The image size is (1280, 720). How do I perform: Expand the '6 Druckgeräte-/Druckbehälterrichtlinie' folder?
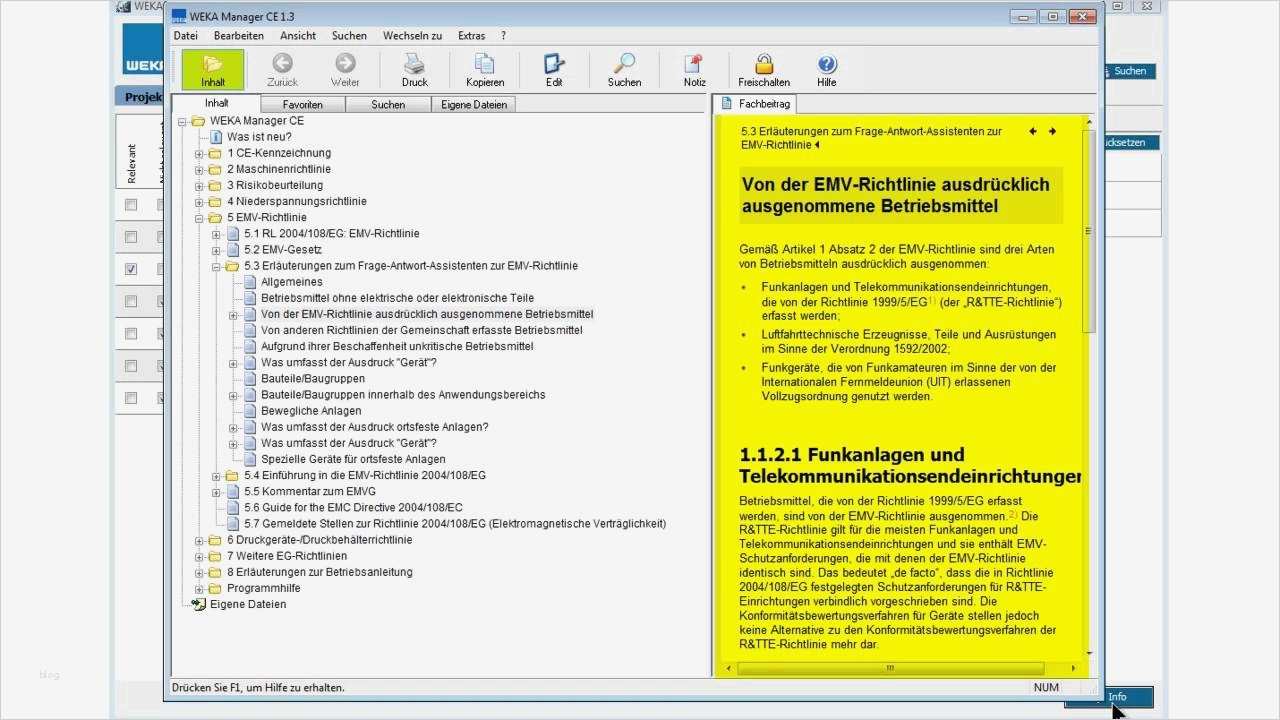[199, 540]
